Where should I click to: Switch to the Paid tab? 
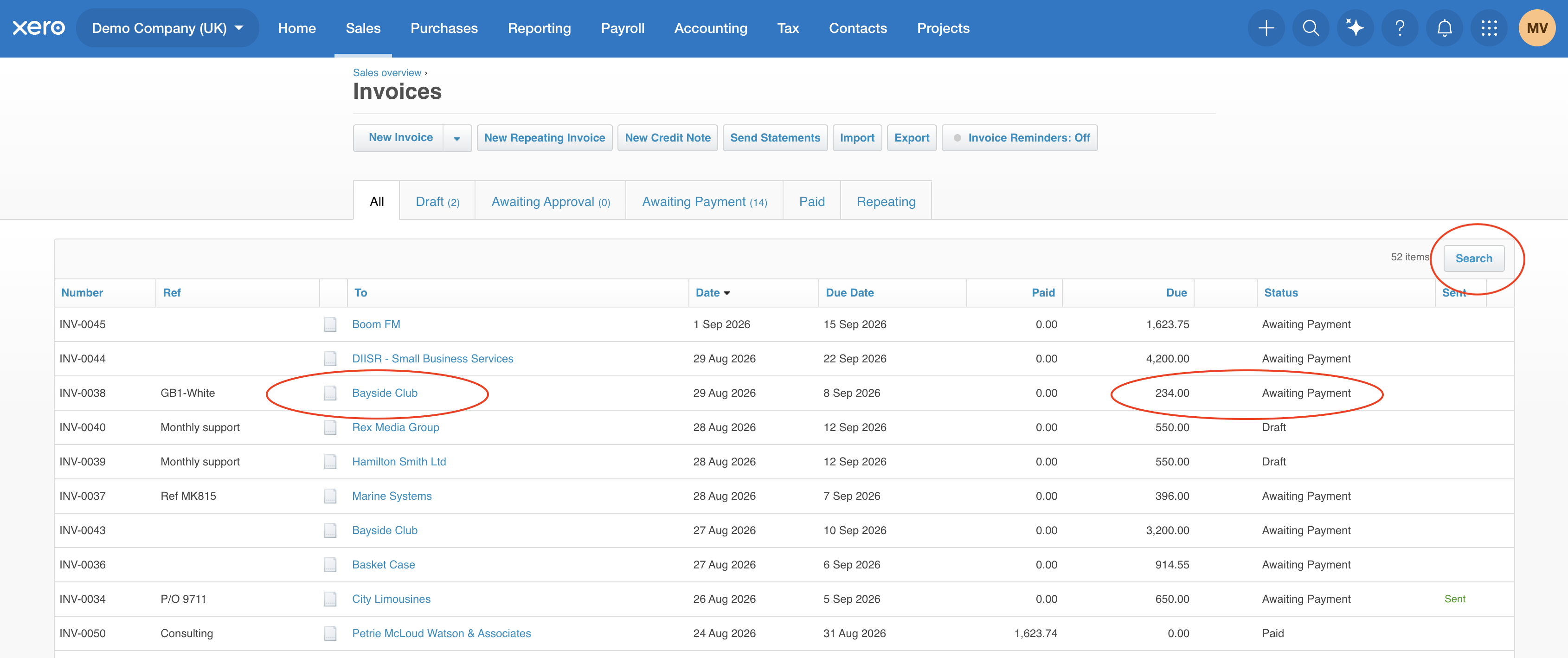tap(812, 201)
